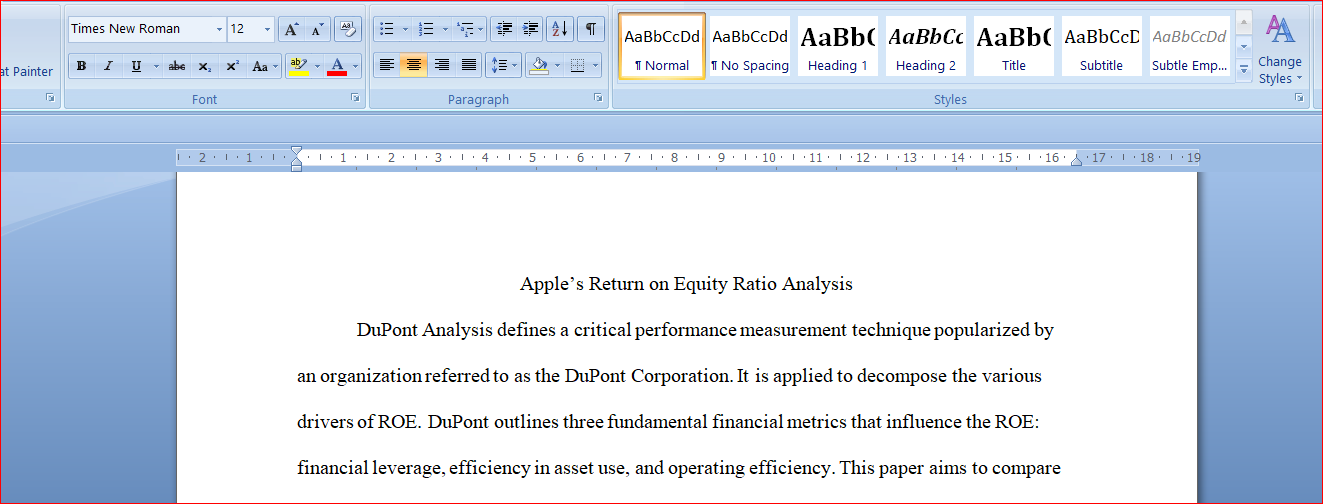Open bullets library dropdown arrow
The width and height of the screenshot is (1323, 504).
[x=405, y=29]
